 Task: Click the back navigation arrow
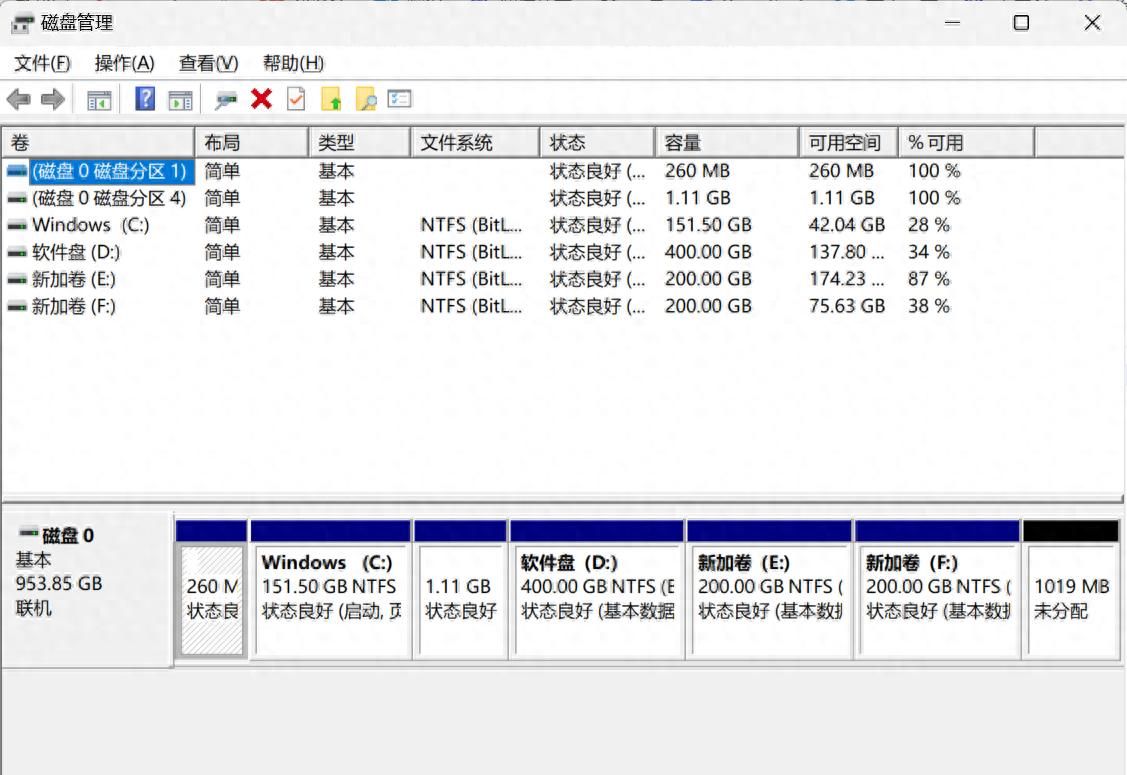point(17,99)
